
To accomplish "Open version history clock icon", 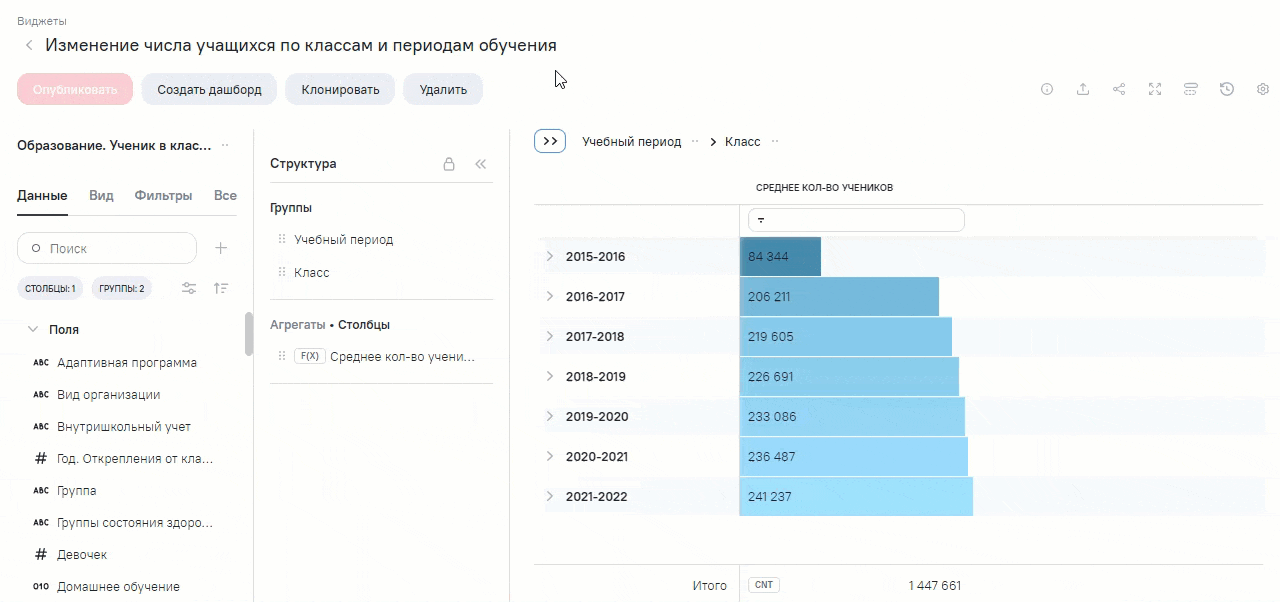I will pos(1227,89).
